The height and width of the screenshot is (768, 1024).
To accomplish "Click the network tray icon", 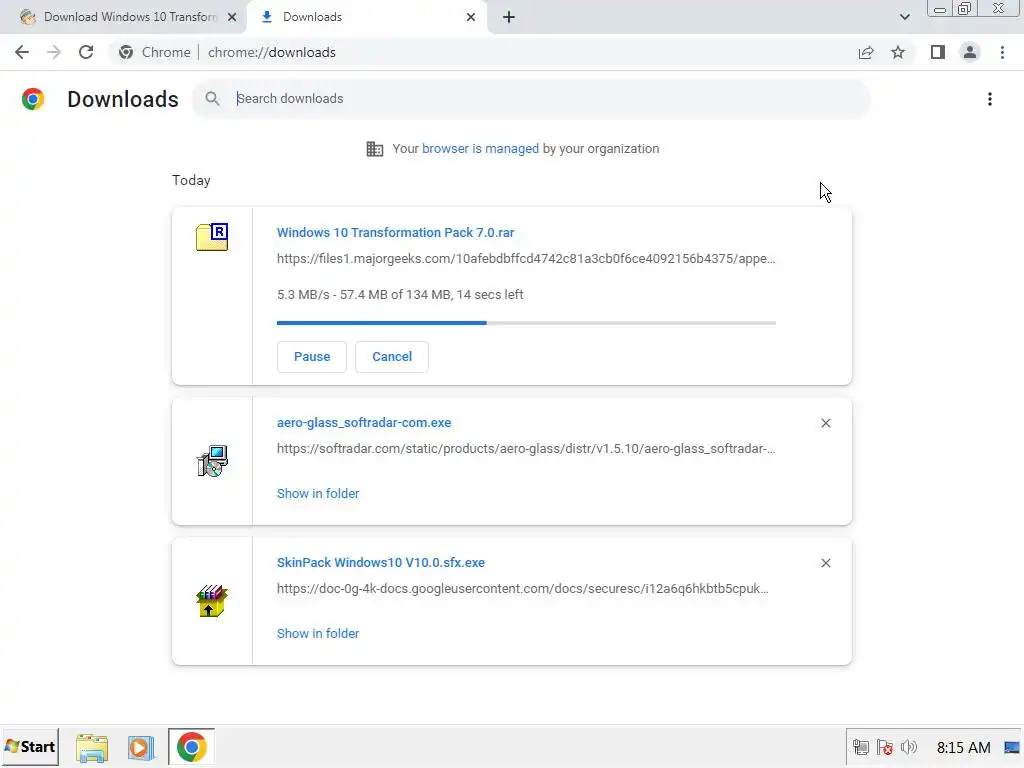I will pos(861,747).
